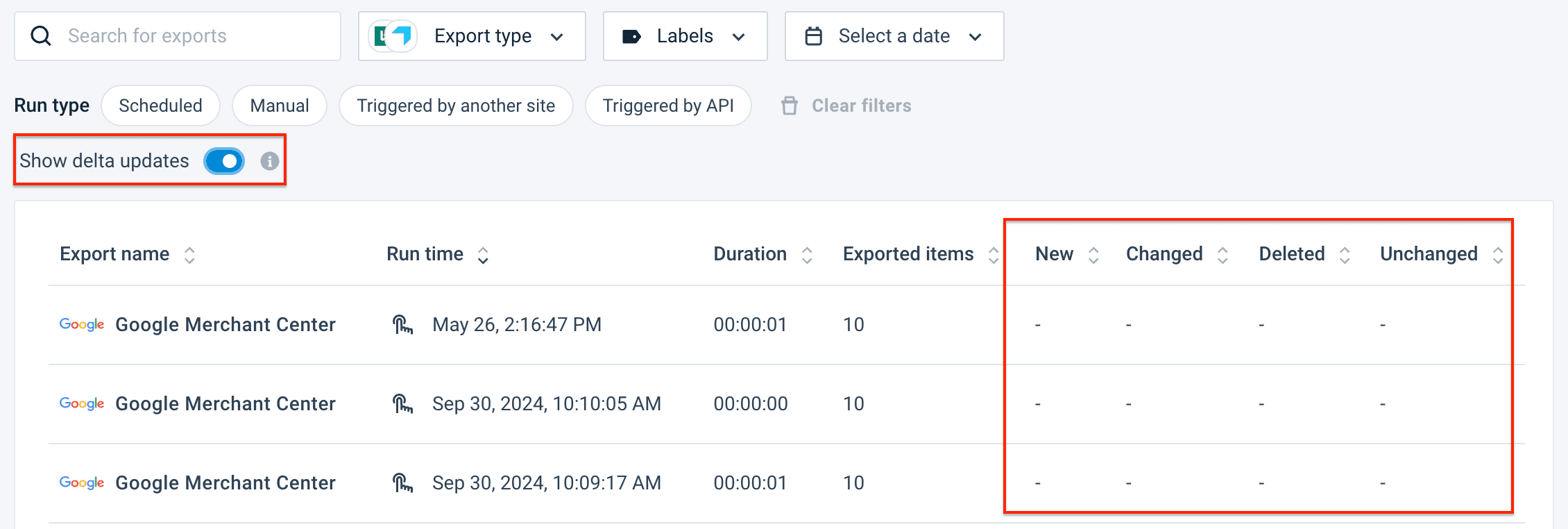
Task: Sort table by Run time arrows
Action: tap(483, 255)
